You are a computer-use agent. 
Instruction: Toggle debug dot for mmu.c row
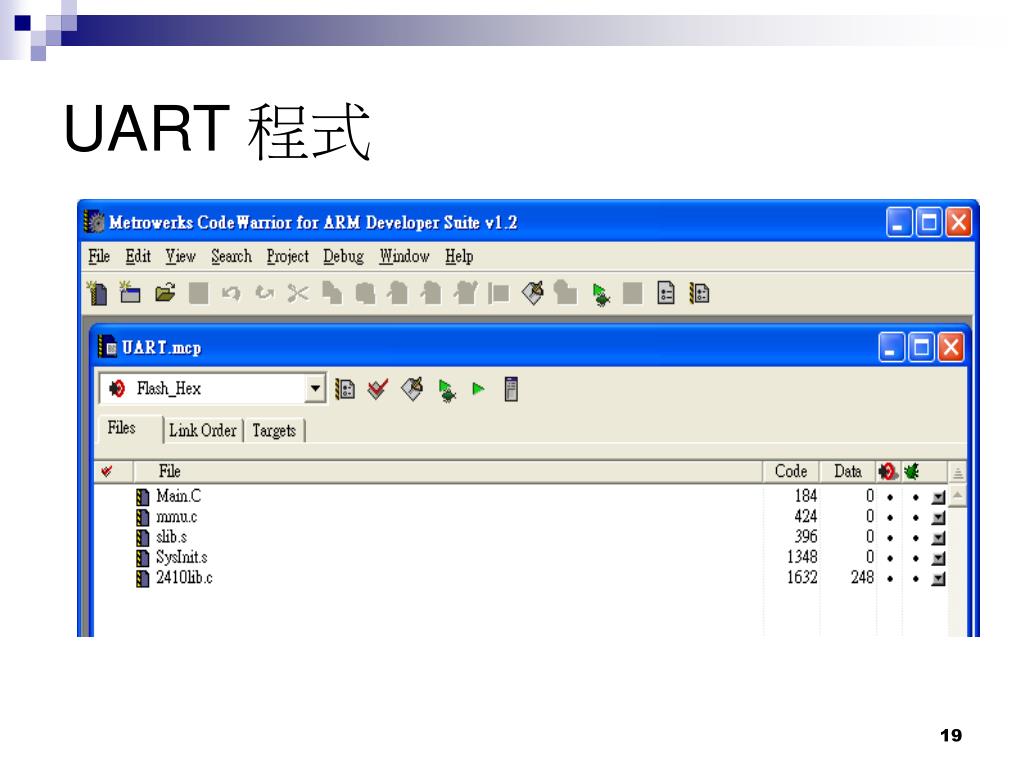tap(916, 518)
